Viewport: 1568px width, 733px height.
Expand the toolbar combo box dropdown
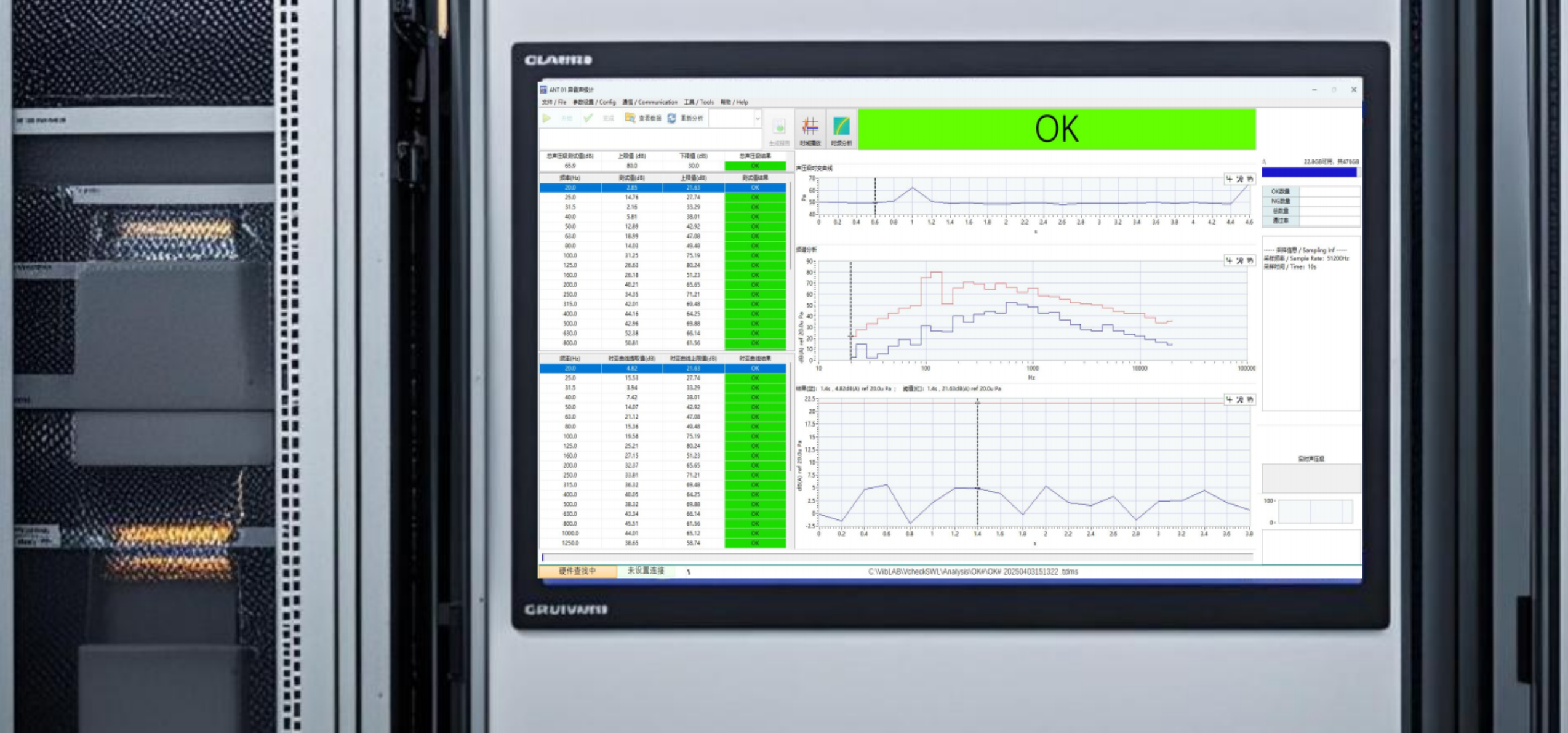click(x=758, y=118)
